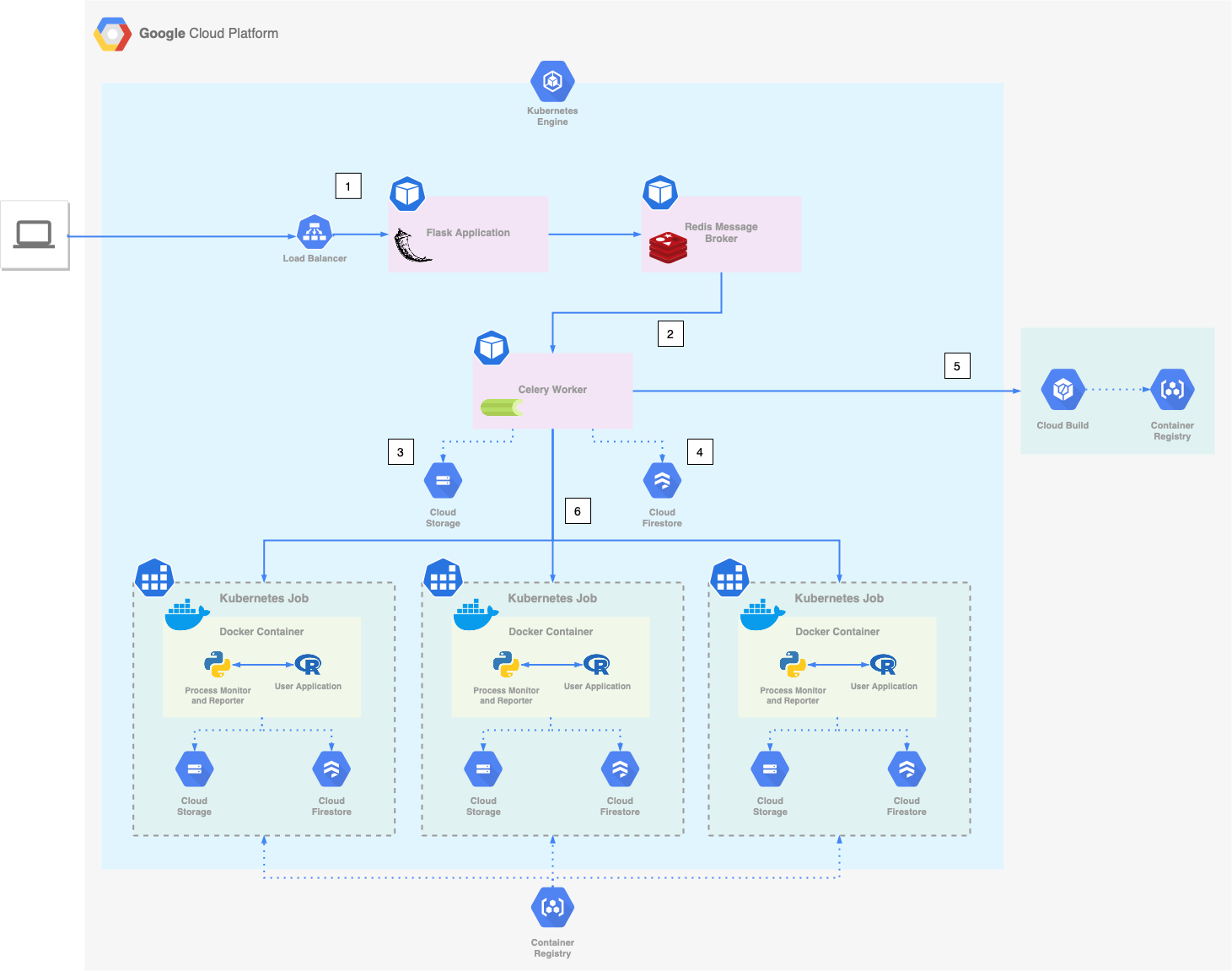Click the grid icon of the middle Kubernetes Job
The width and height of the screenshot is (1232, 971).
tap(443, 578)
